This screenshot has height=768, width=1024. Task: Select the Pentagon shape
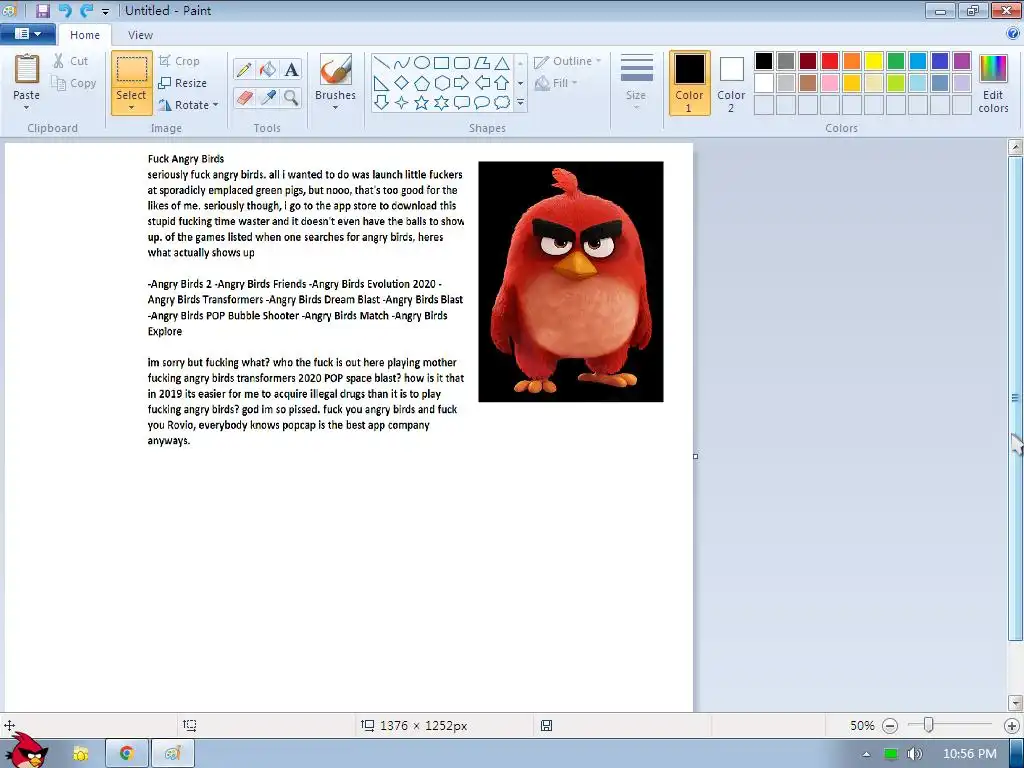[422, 83]
